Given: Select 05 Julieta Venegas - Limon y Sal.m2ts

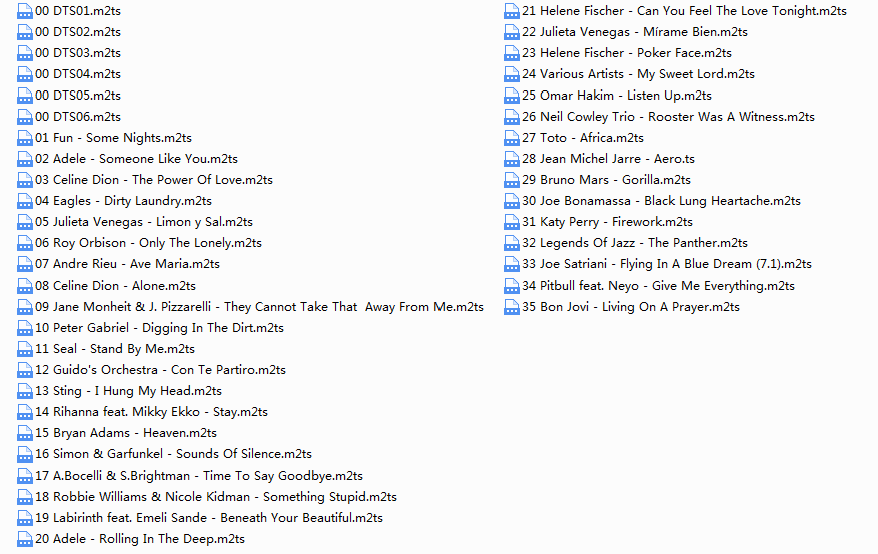Looking at the screenshot, I should [144, 222].
